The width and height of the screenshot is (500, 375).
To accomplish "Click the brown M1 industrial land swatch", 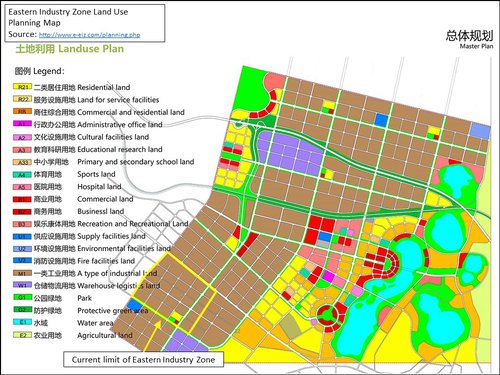I will [22, 273].
